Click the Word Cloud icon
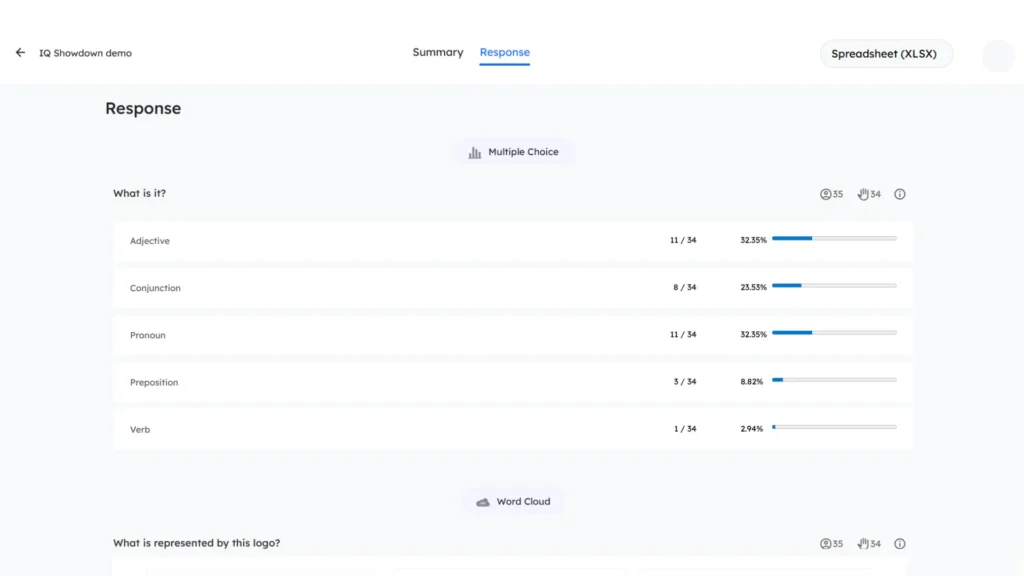Viewport: 1024px width, 576px height. tap(483, 502)
